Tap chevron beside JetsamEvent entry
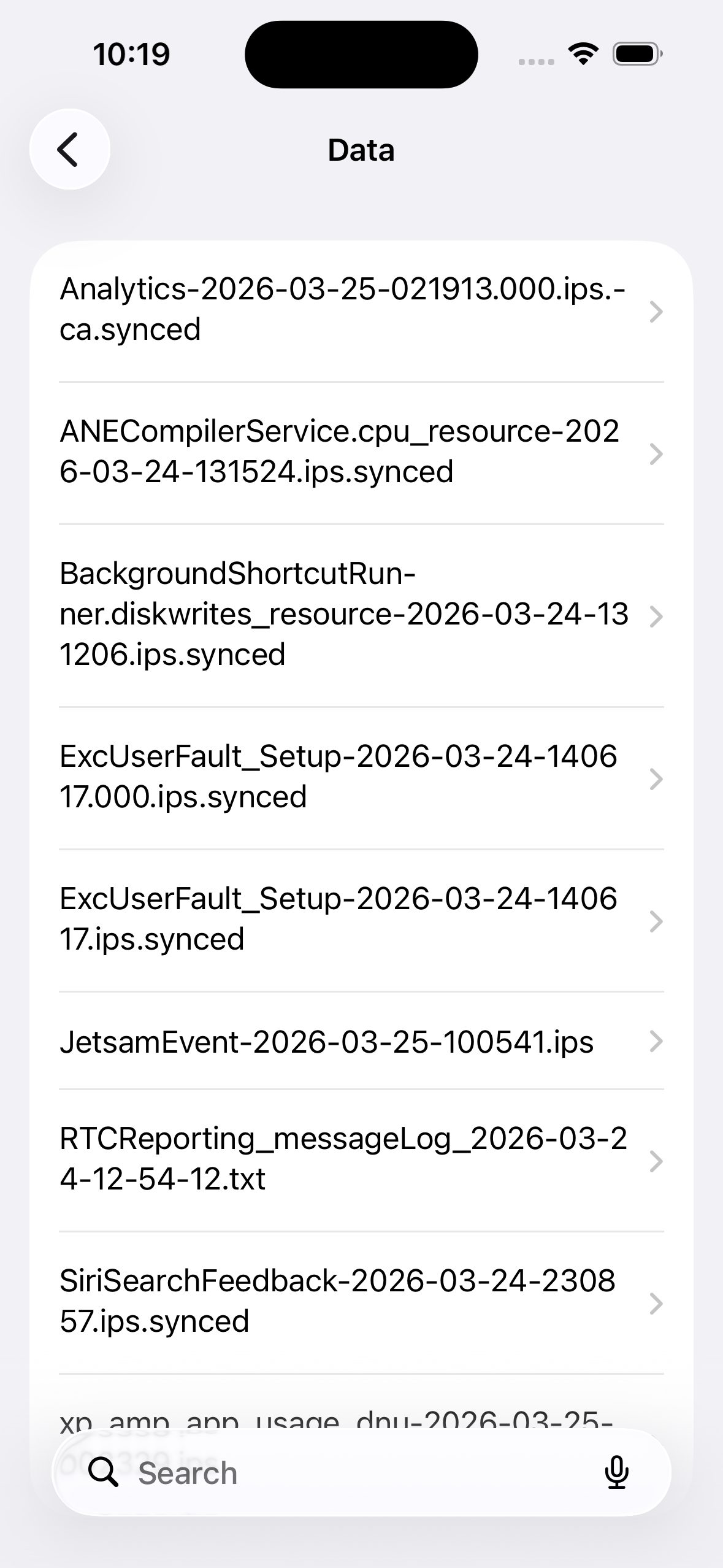Screen dimensions: 723x1568 pyautogui.click(x=656, y=1041)
